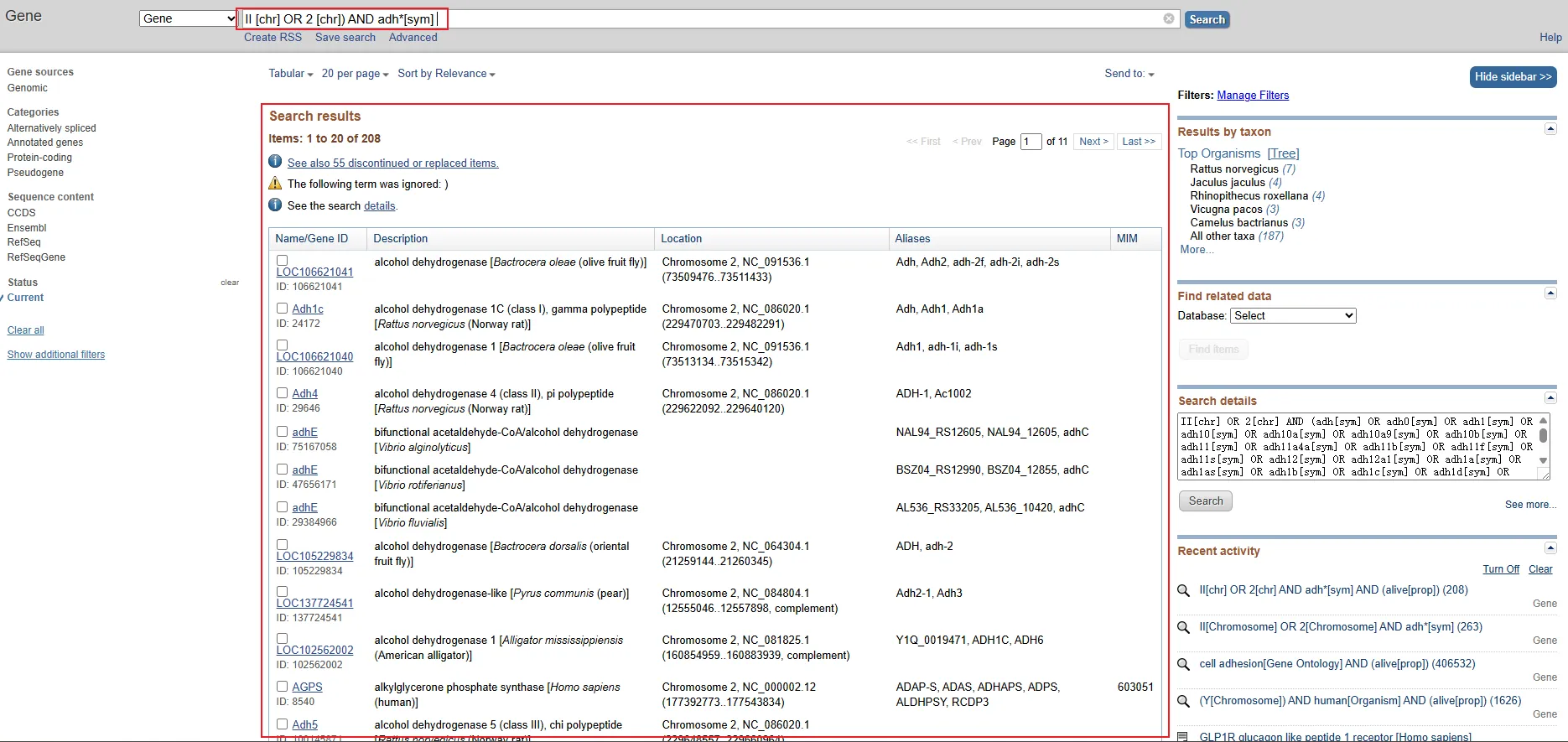Collapse the Search details panel icon
This screenshot has width=1568, height=742.
click(1550, 398)
